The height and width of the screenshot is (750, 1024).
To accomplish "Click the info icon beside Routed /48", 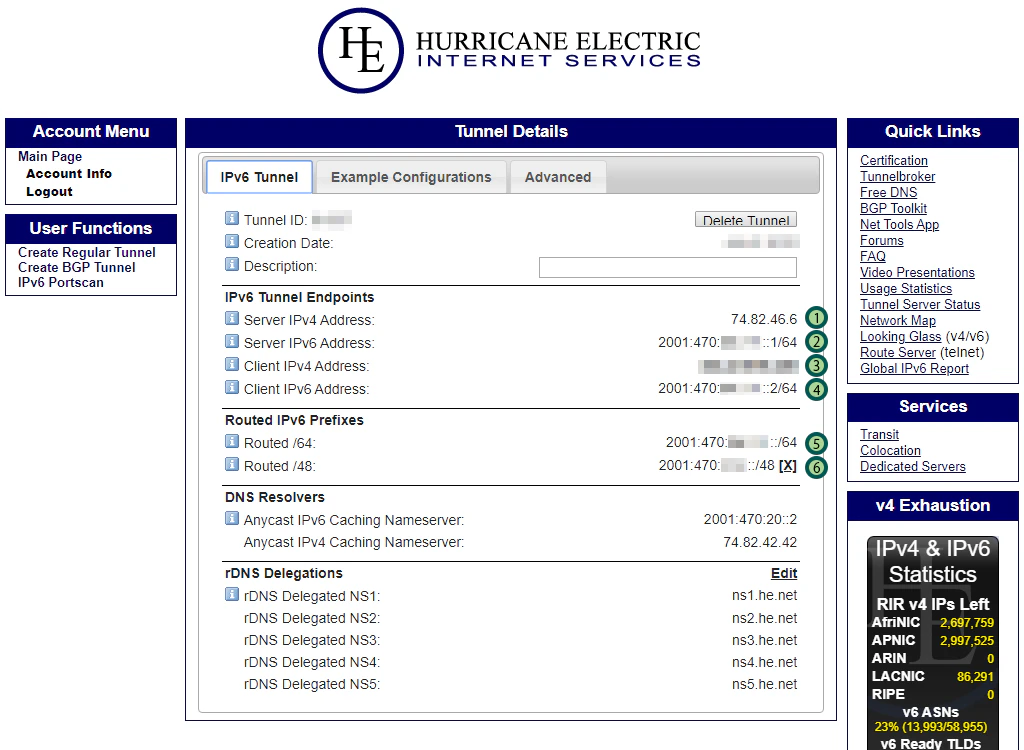I will click(x=232, y=464).
